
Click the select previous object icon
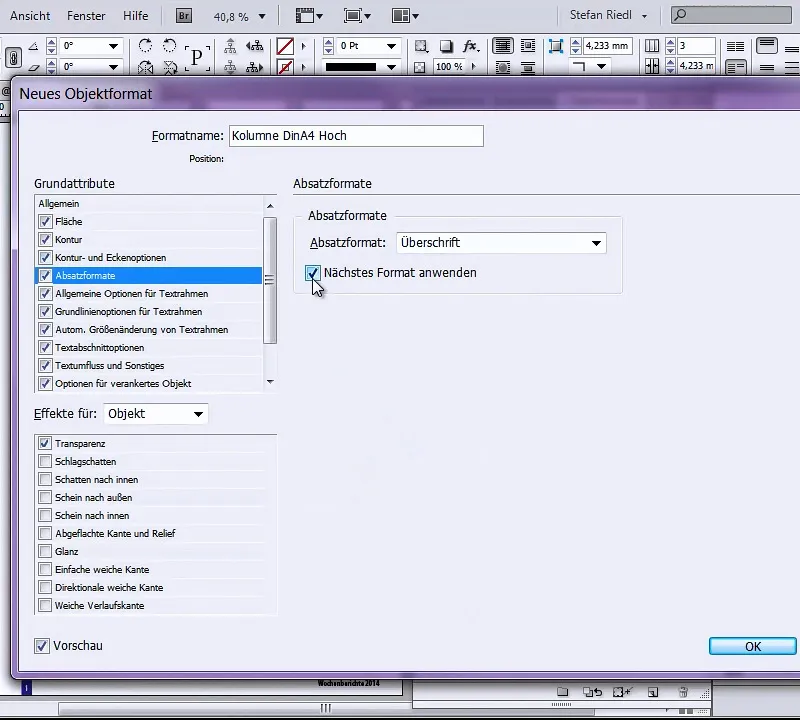click(255, 46)
